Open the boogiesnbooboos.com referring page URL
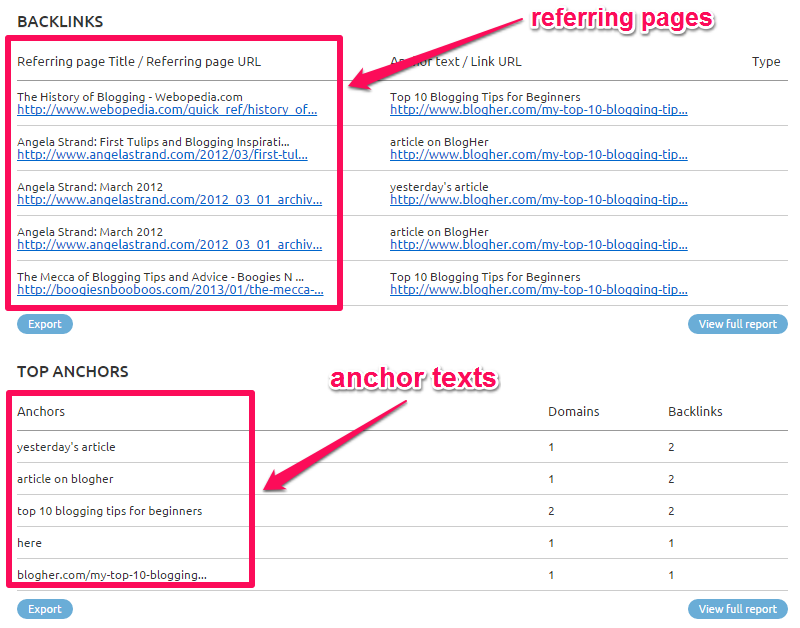 point(170,291)
